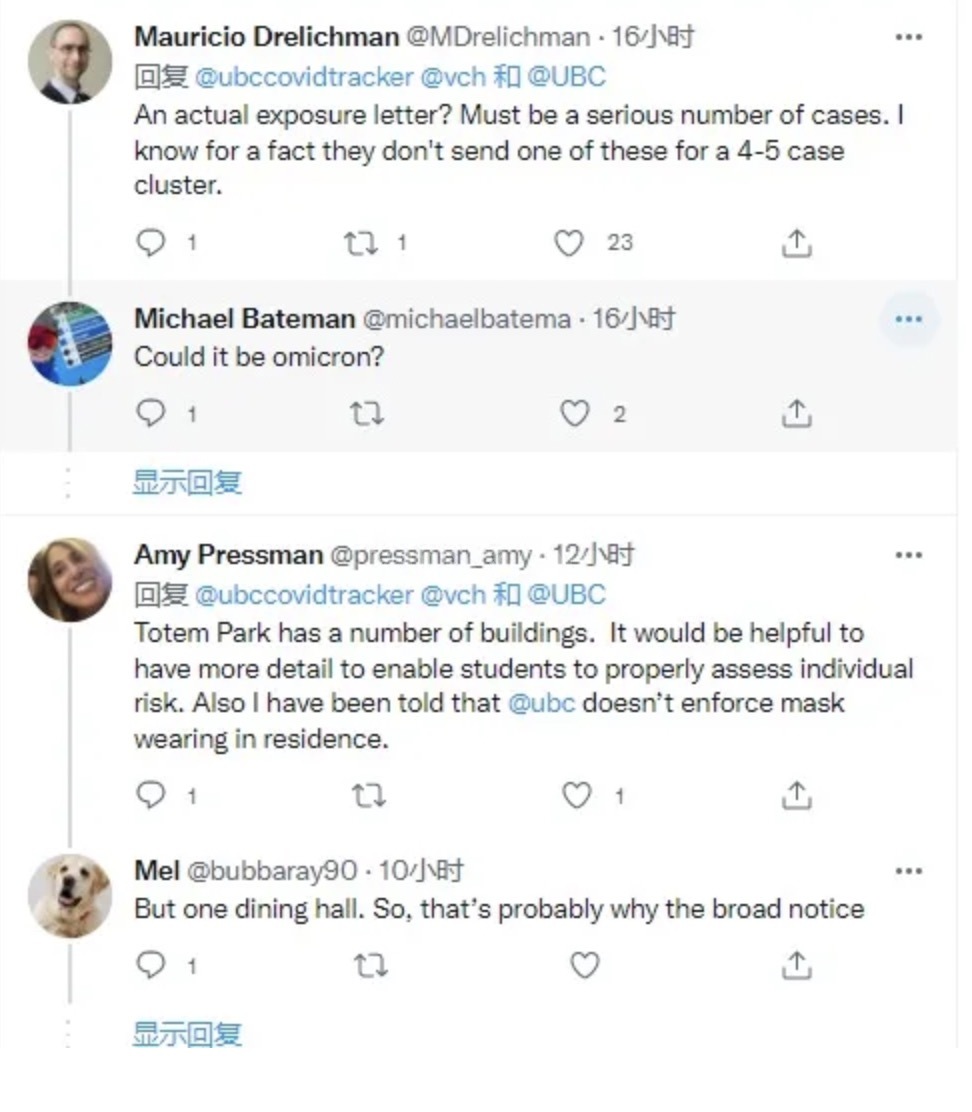Show replies below Mel's dining hall tweet
Viewport: 972px width, 1112px height.
coord(187,1034)
